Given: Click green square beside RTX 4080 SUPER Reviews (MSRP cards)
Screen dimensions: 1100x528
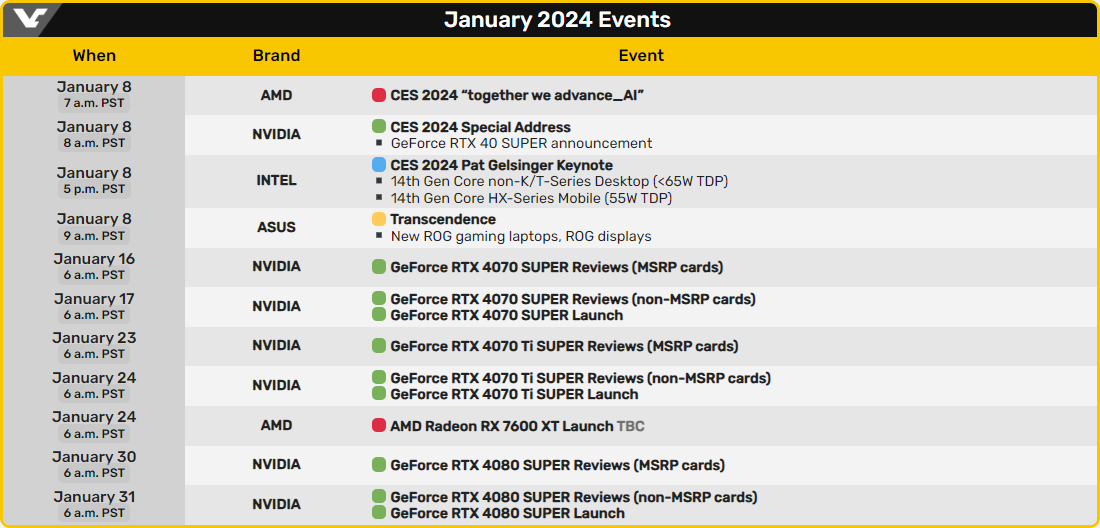Looking at the screenshot, I should point(379,465).
